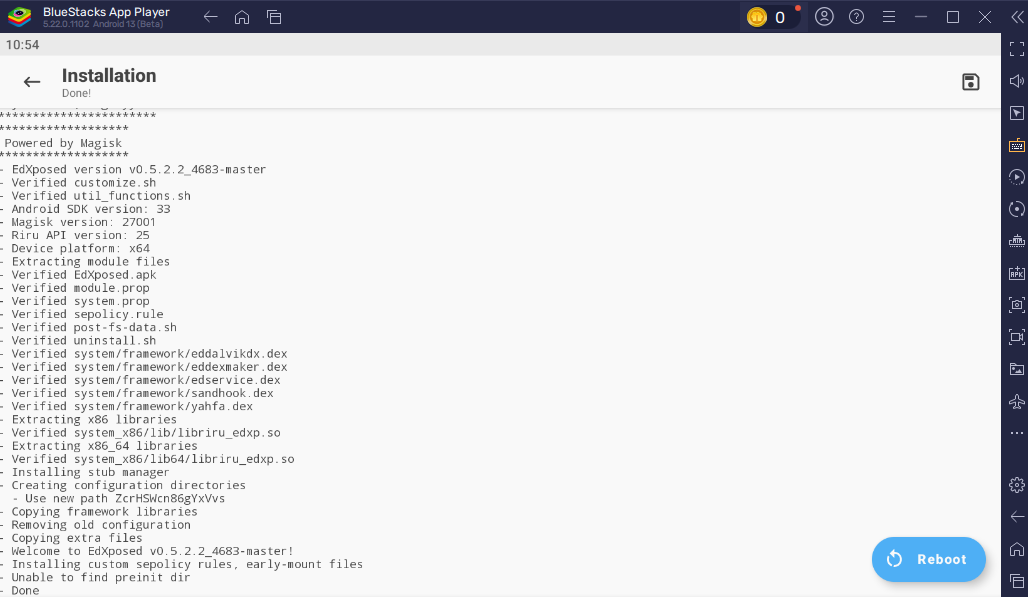Click the home icon in the sidebar
Screen dimensions: 1028x597
pos(1017,549)
